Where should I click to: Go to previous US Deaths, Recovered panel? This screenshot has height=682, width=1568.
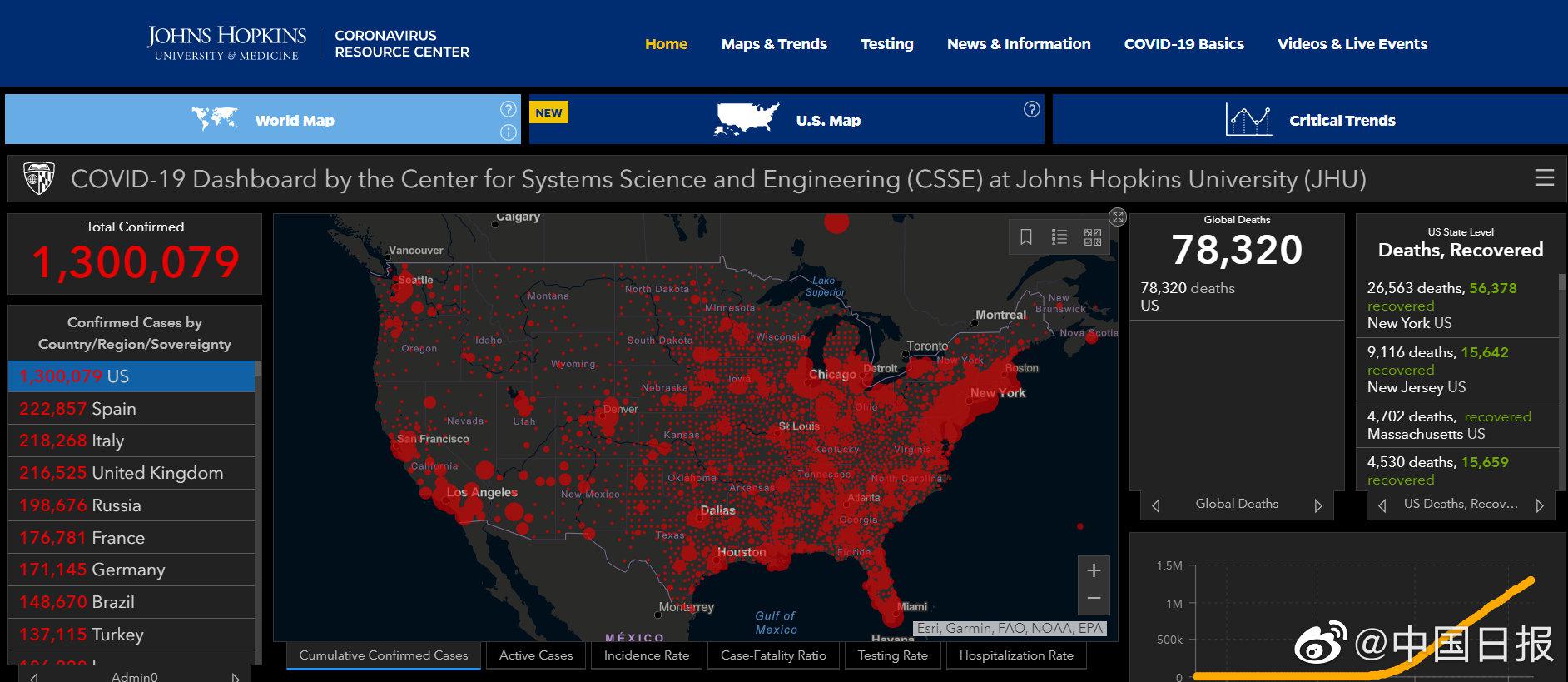[1382, 505]
